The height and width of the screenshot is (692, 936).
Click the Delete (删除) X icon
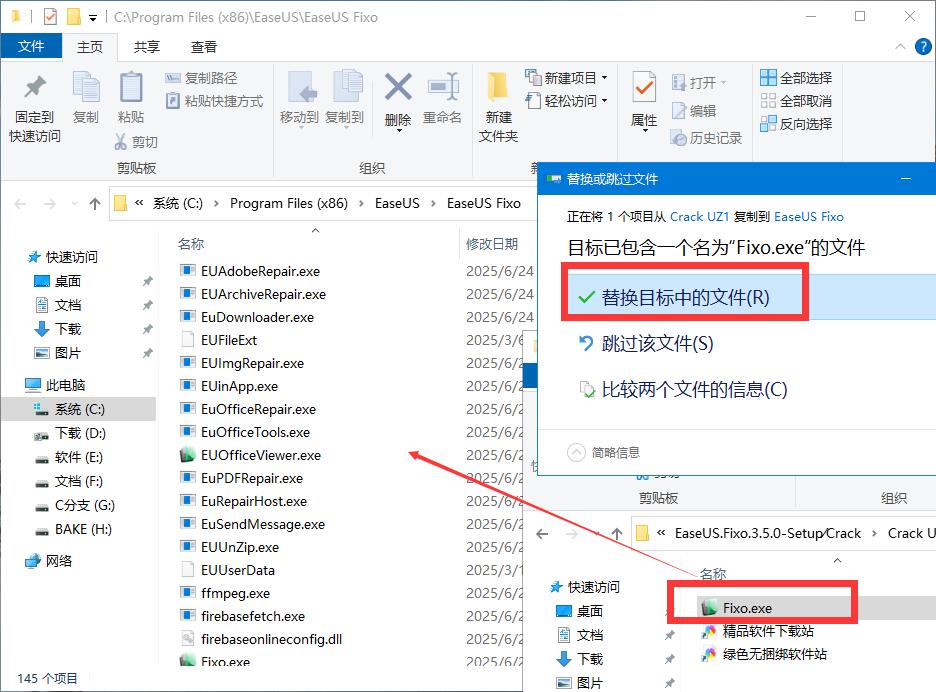coord(398,87)
